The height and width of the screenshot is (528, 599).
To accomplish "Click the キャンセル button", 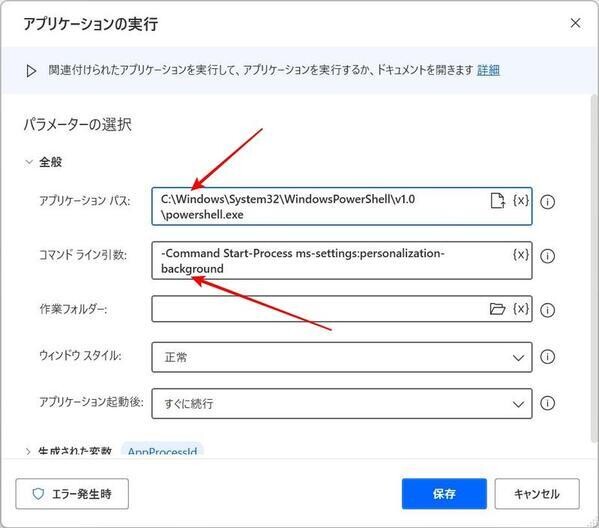I will pos(537,494).
